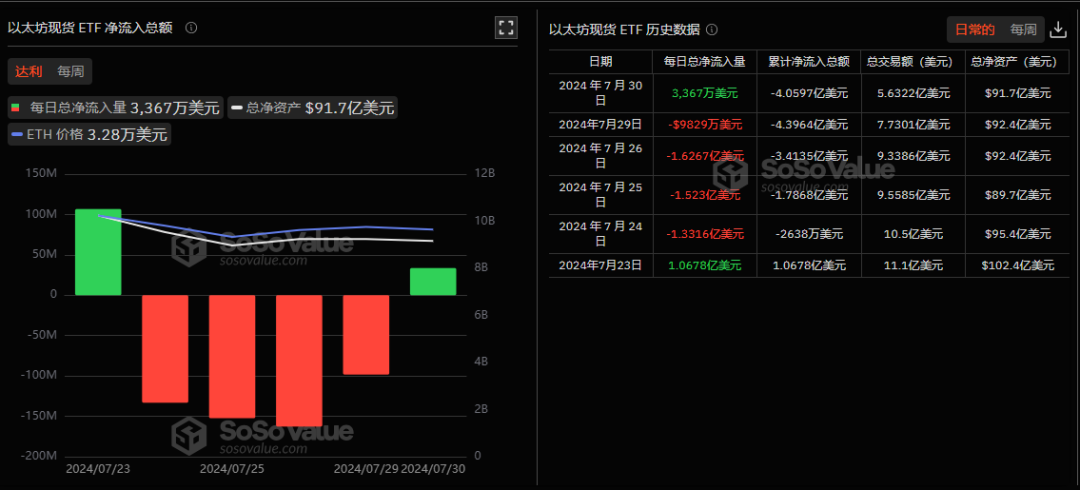
Task: Open info tooltip next to 以太坊现货 ETF 历史数据
Action: point(712,30)
